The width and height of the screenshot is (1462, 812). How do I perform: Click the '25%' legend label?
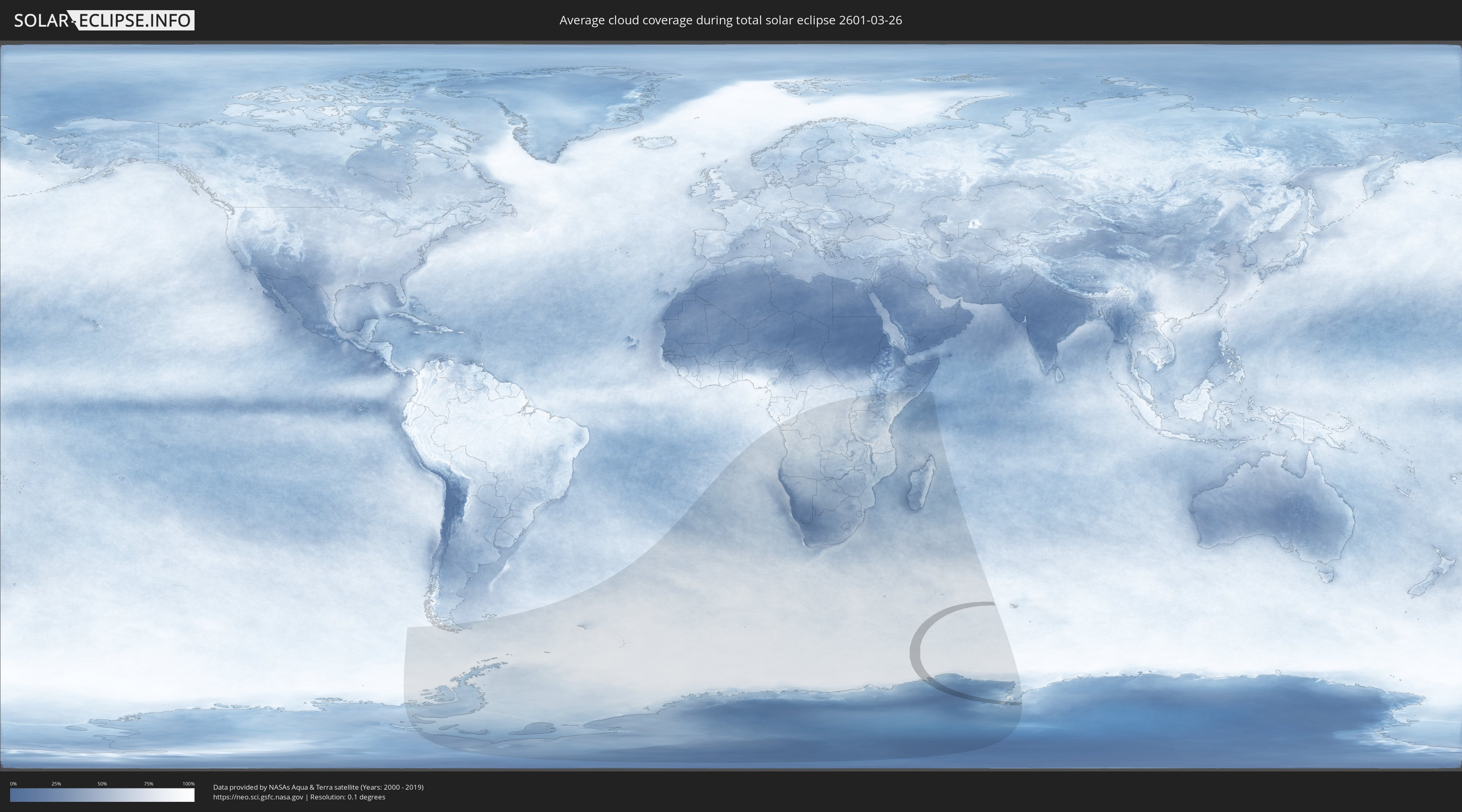coord(56,784)
